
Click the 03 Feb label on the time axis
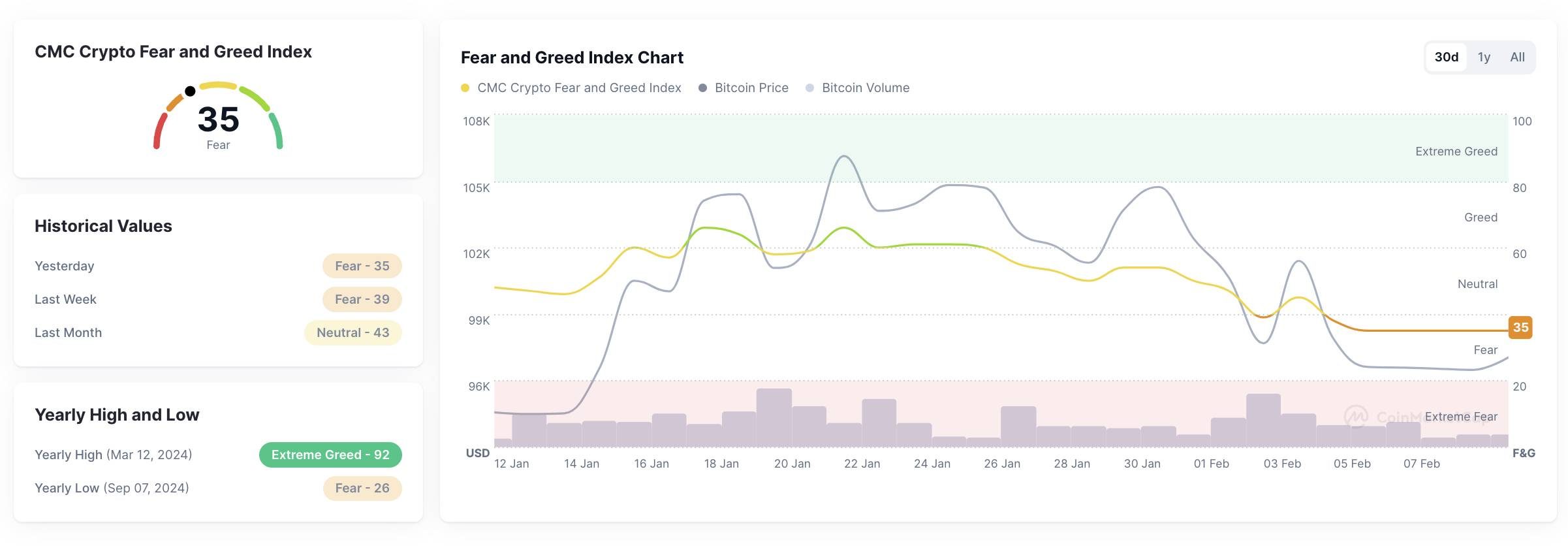(1282, 464)
